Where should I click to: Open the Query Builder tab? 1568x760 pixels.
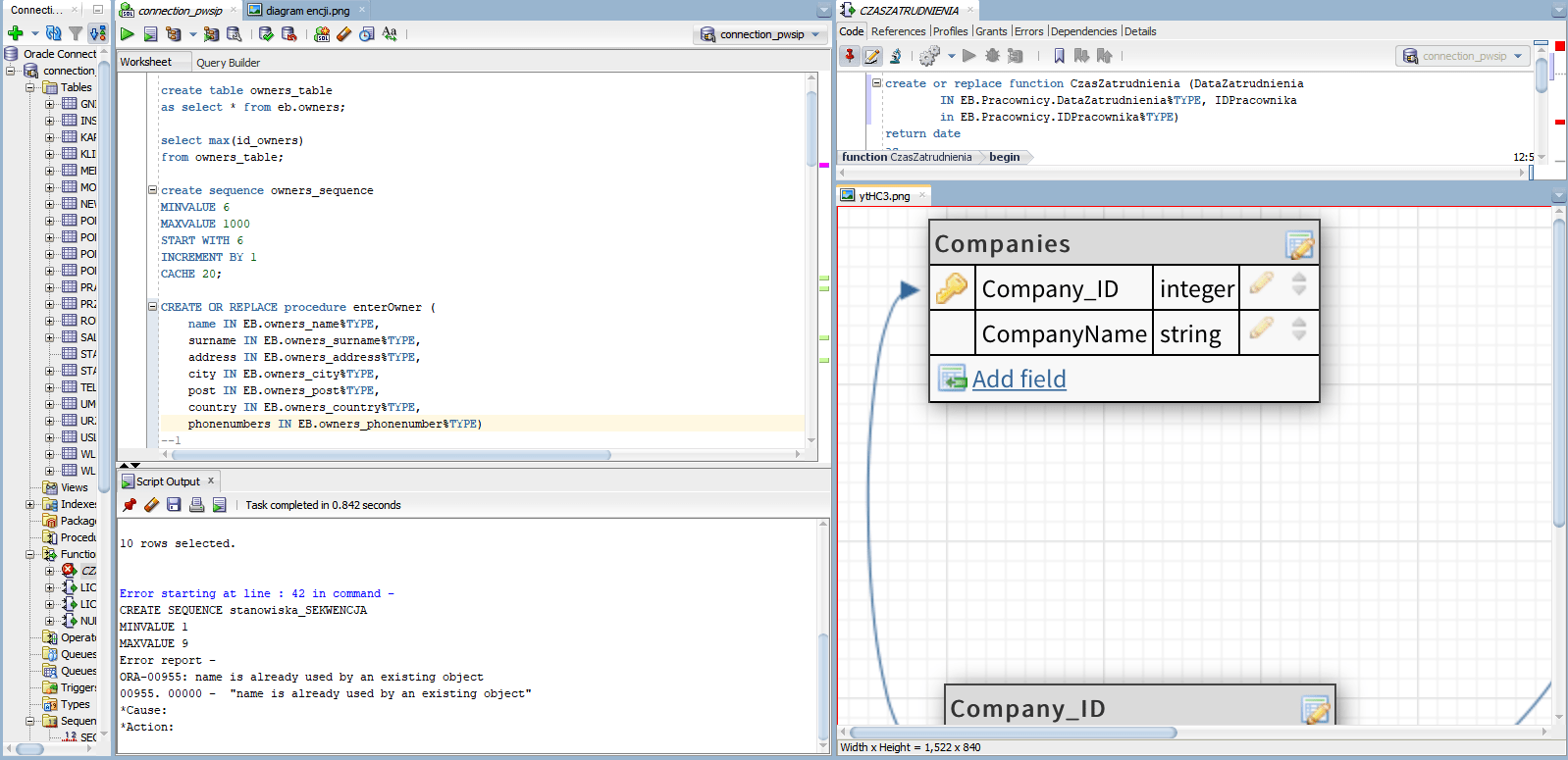coord(228,63)
